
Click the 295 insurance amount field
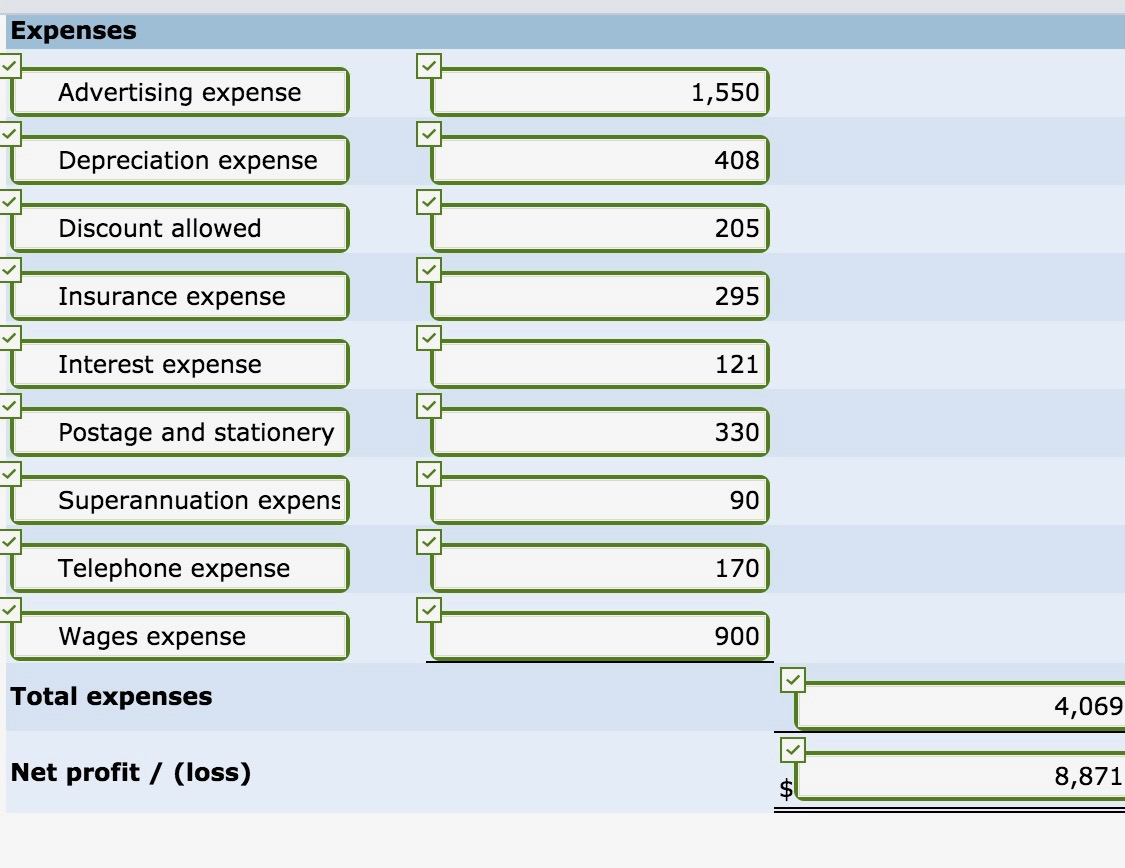[x=600, y=296]
